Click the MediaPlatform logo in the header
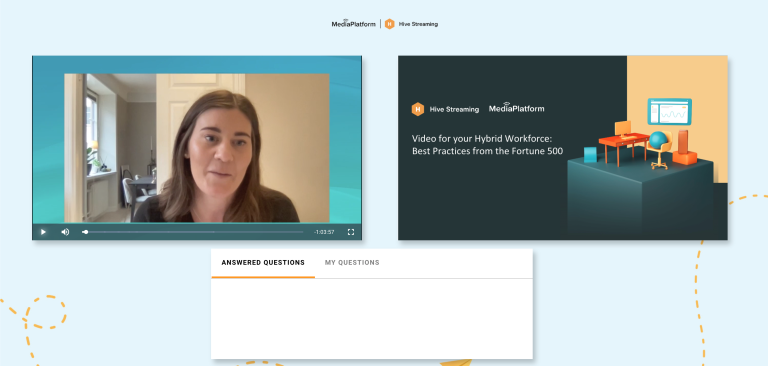 click(x=354, y=24)
